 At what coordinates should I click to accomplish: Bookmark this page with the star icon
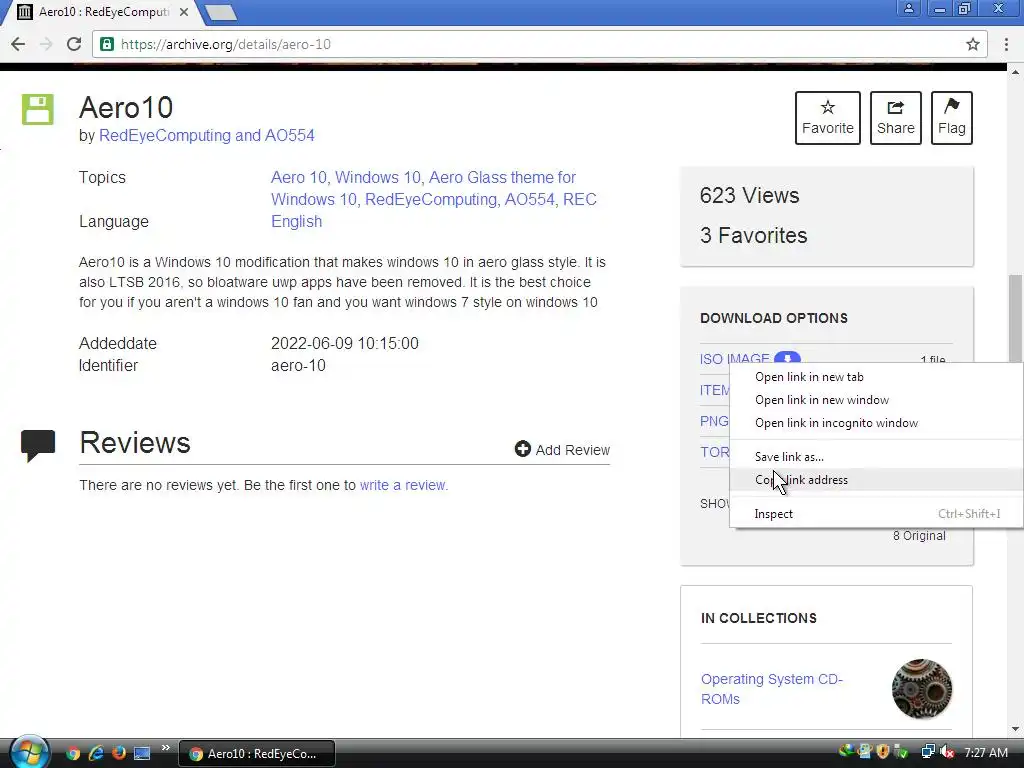(x=972, y=44)
